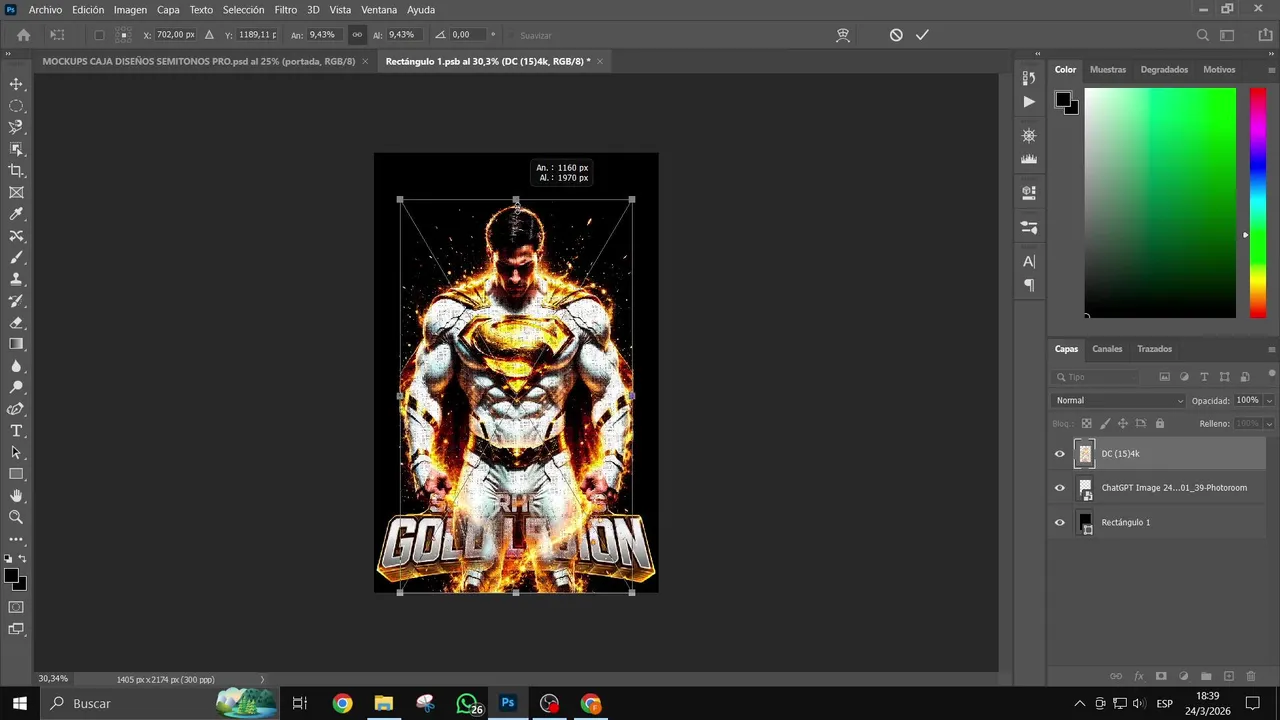Click the hue slider strip
1280x720 pixels.
click(1258, 203)
